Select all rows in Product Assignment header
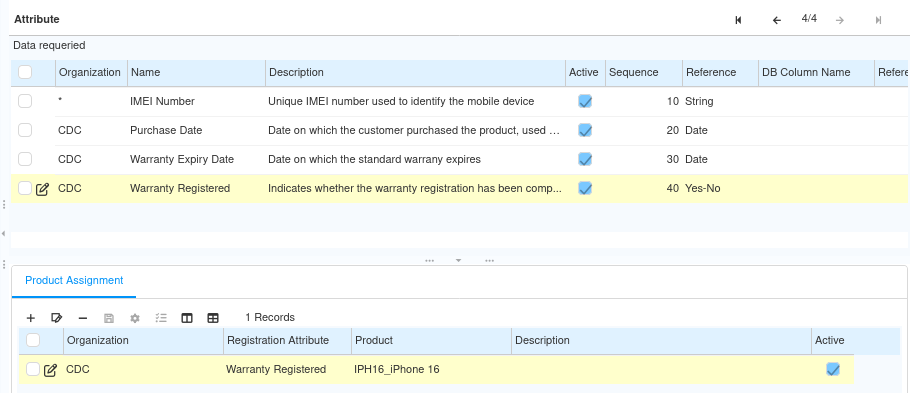Screen dimensions: 910x393 click(x=33, y=340)
